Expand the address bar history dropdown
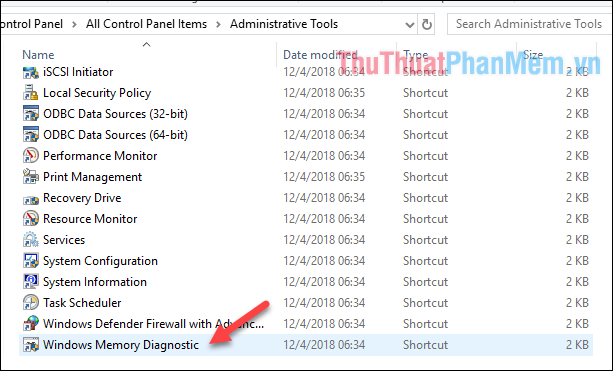Screen dimensions: 613x371 (409, 25)
